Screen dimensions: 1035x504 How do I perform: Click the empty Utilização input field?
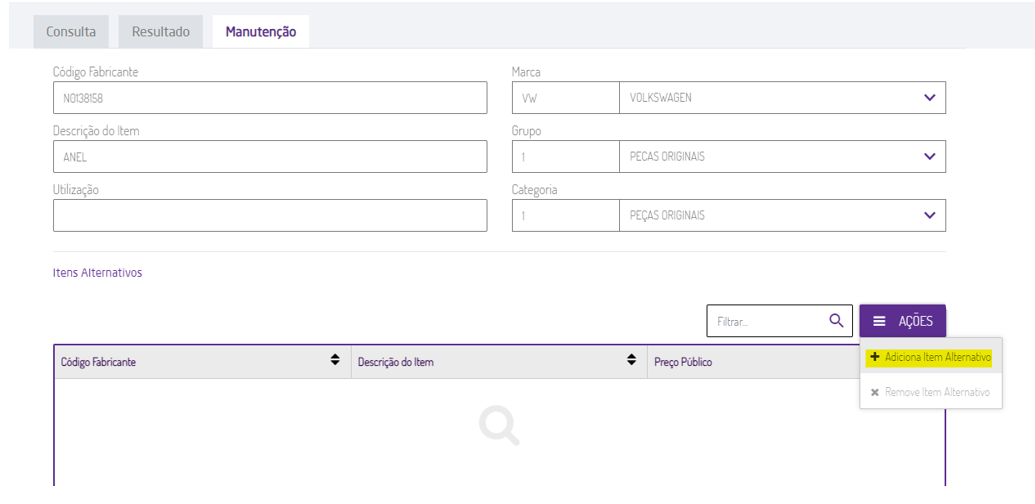tap(270, 215)
